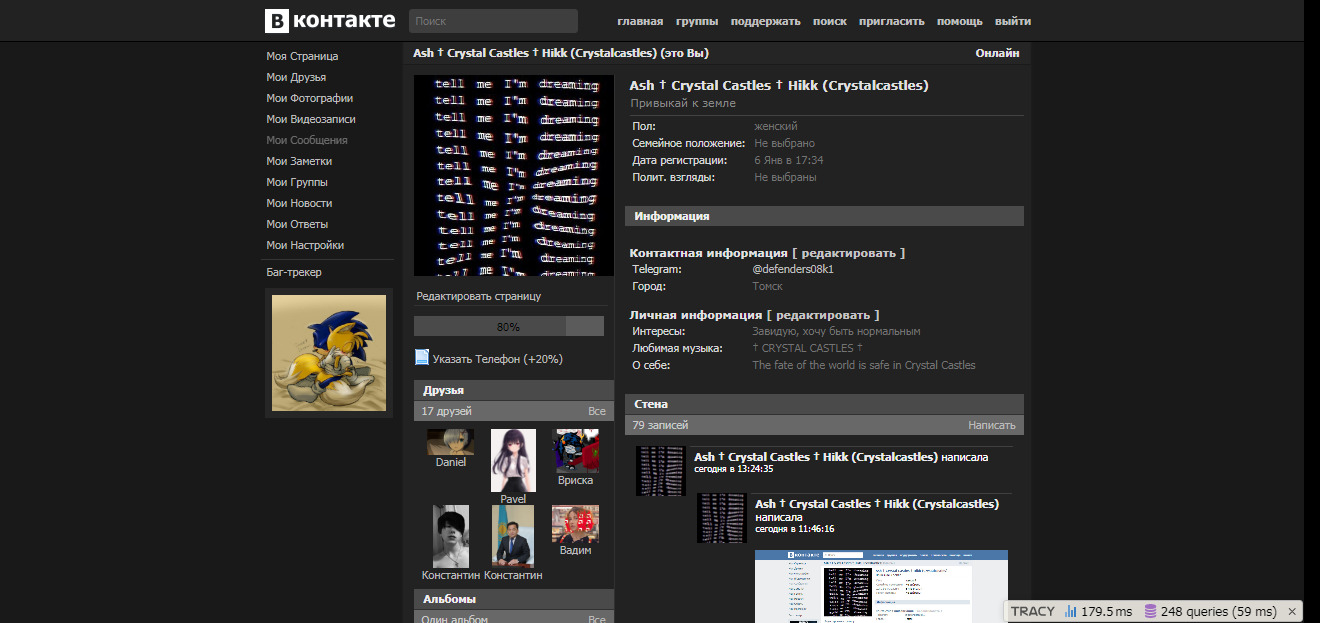Click the Sonic and Tails sidebar image
The image size is (1320, 623).
point(329,353)
